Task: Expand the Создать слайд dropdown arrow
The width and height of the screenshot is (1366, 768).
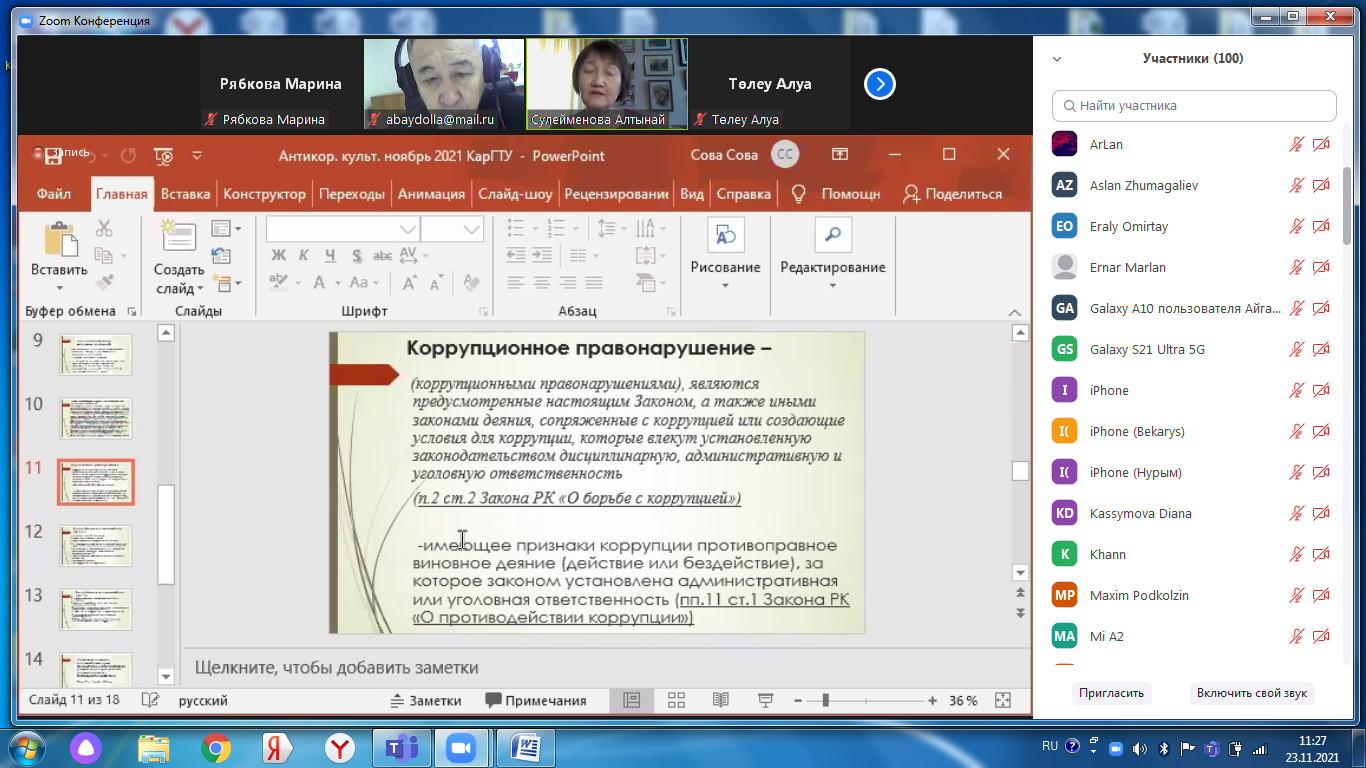Action: tap(200, 289)
